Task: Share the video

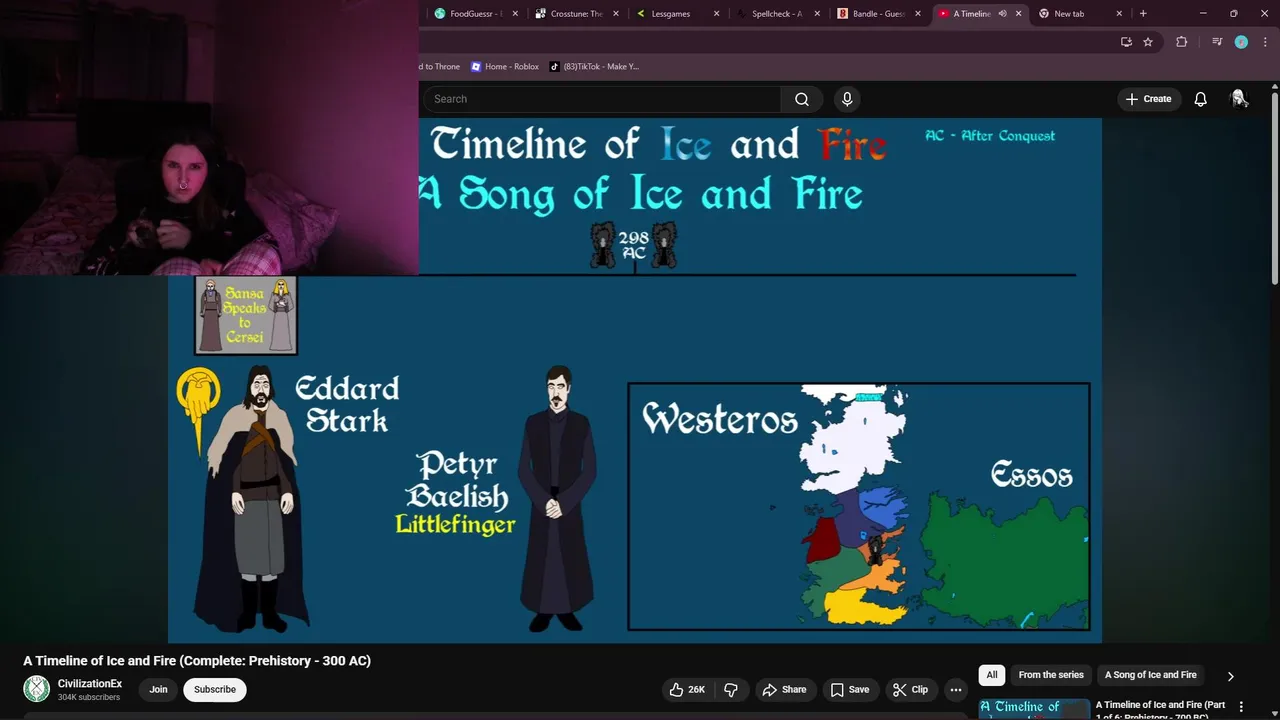Action: coord(784,689)
